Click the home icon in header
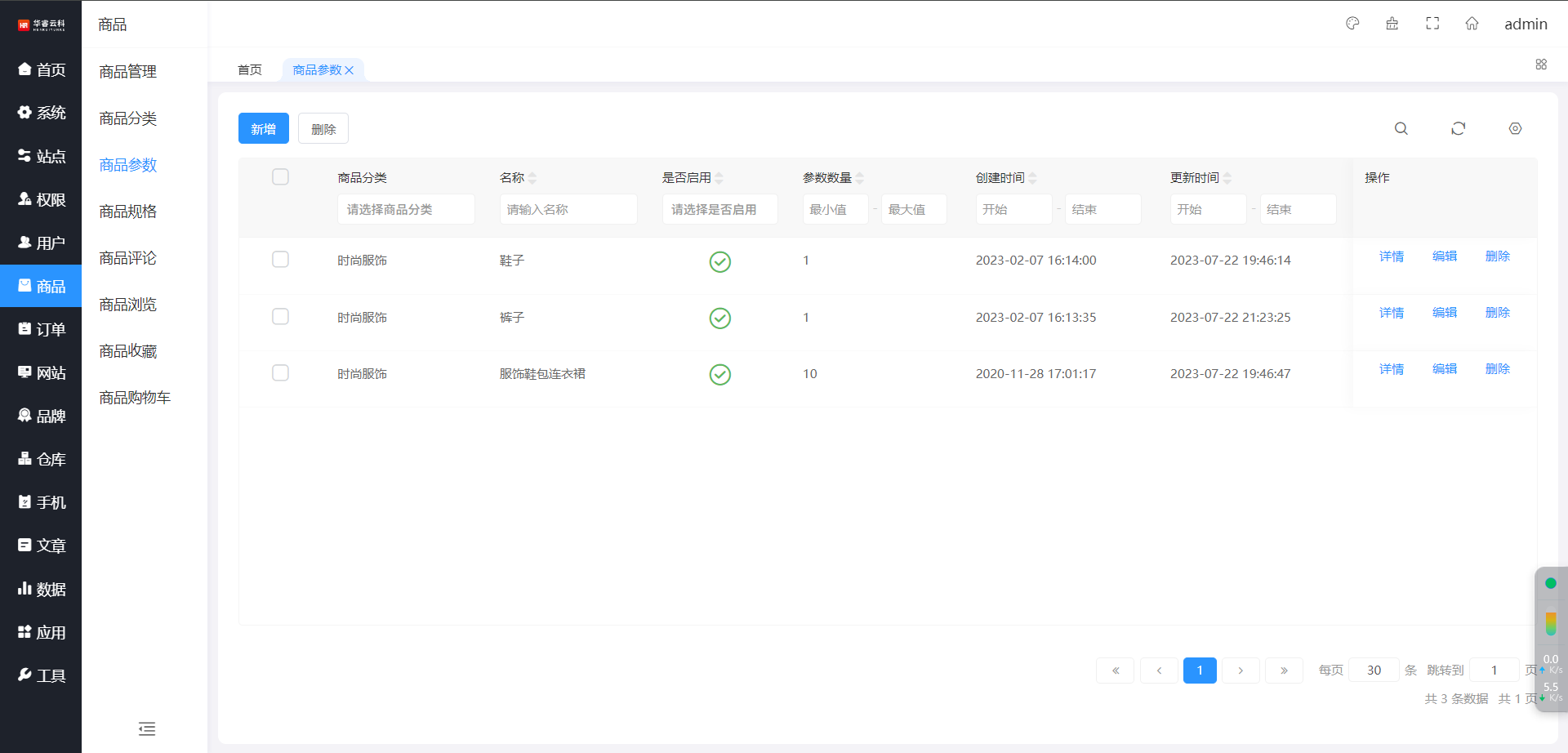Screen dimensions: 1568x753 [x=1472, y=24]
